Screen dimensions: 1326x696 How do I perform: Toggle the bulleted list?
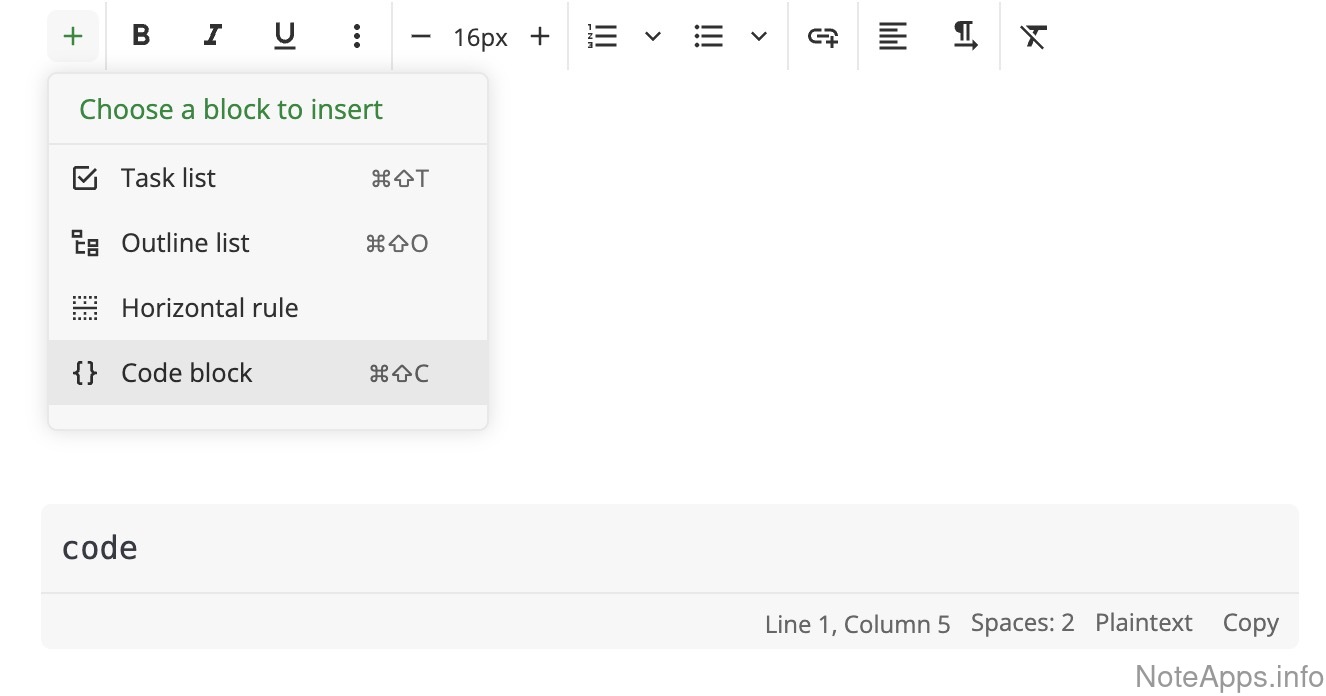[709, 37]
